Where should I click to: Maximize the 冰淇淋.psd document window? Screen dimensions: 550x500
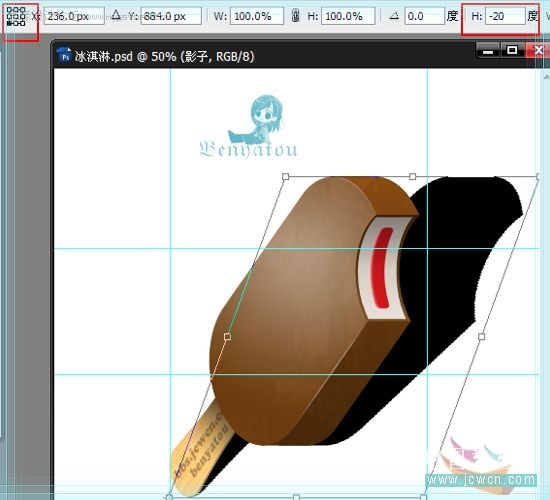coord(512,51)
